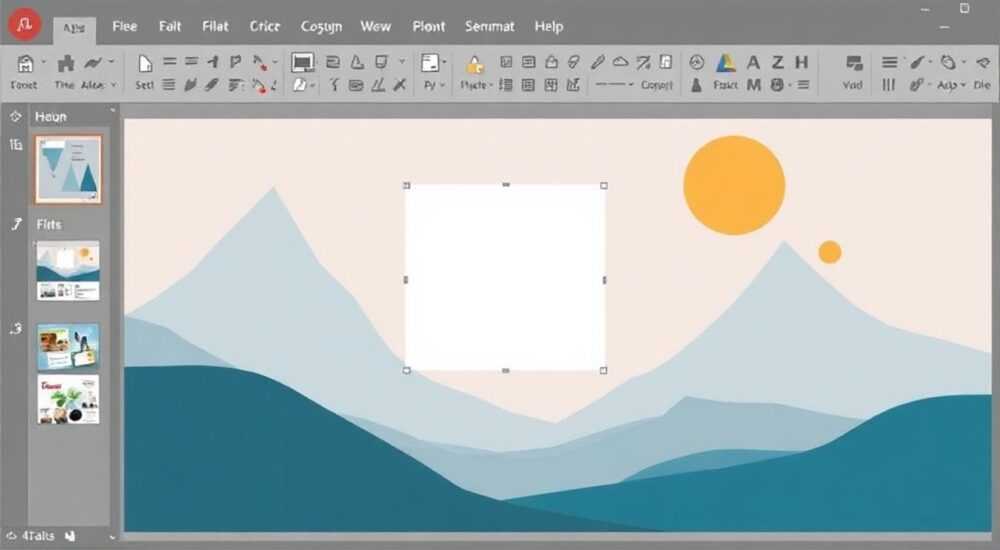The height and width of the screenshot is (550, 1000).
Task: Click the chain link icon left of Adp
Action: [x=917, y=84]
